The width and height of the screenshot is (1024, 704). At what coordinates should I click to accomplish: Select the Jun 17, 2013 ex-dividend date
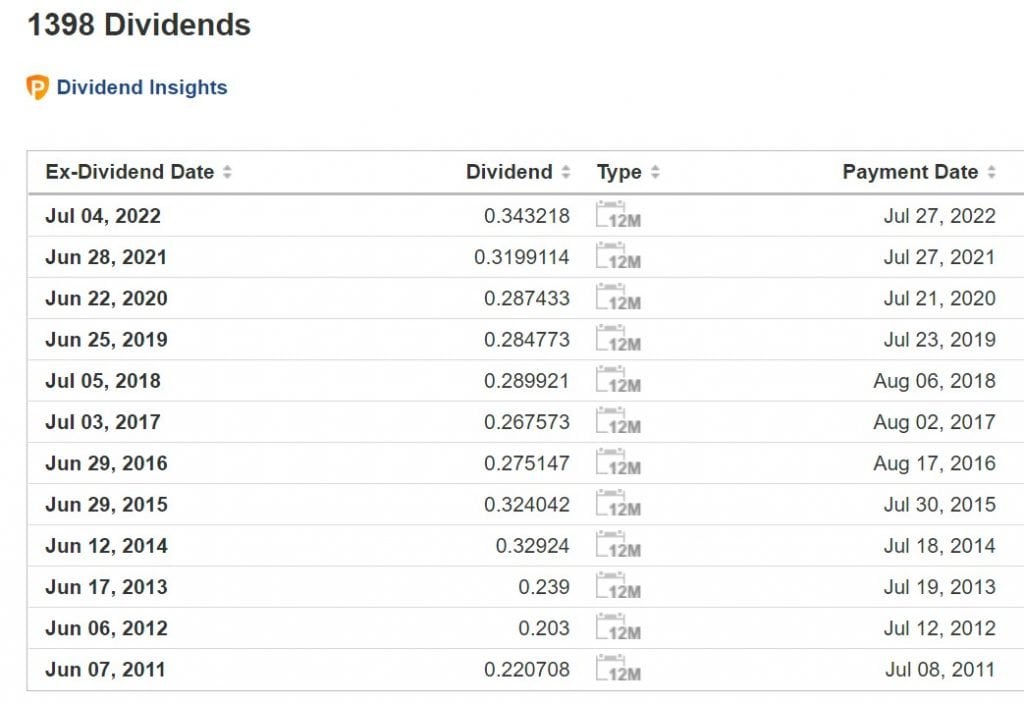coord(106,587)
